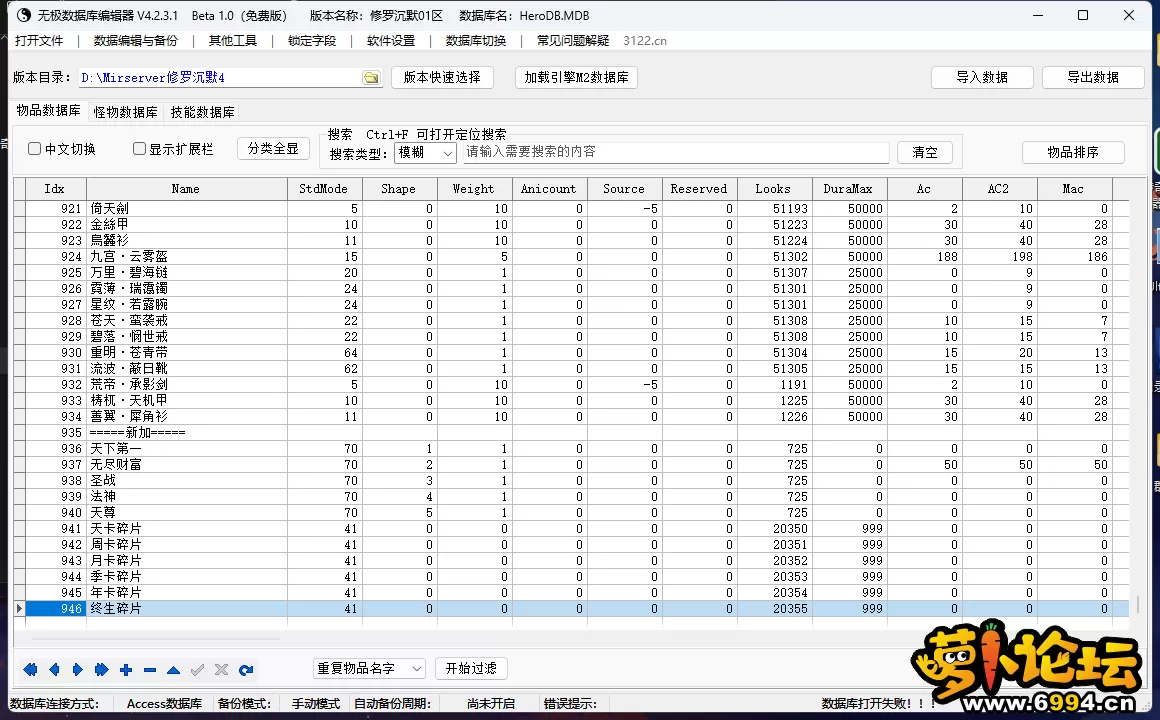Select the 天下第一 name cell
The width and height of the screenshot is (1160, 720).
tap(186, 448)
